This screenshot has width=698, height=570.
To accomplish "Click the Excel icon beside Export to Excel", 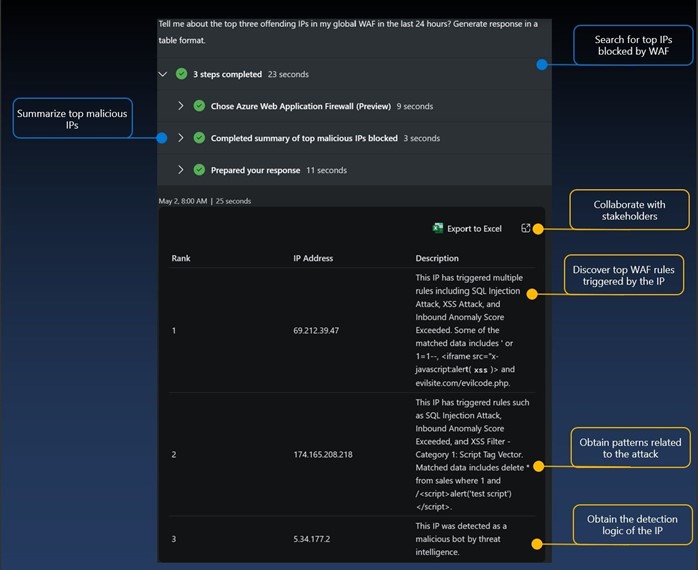I will [438, 228].
